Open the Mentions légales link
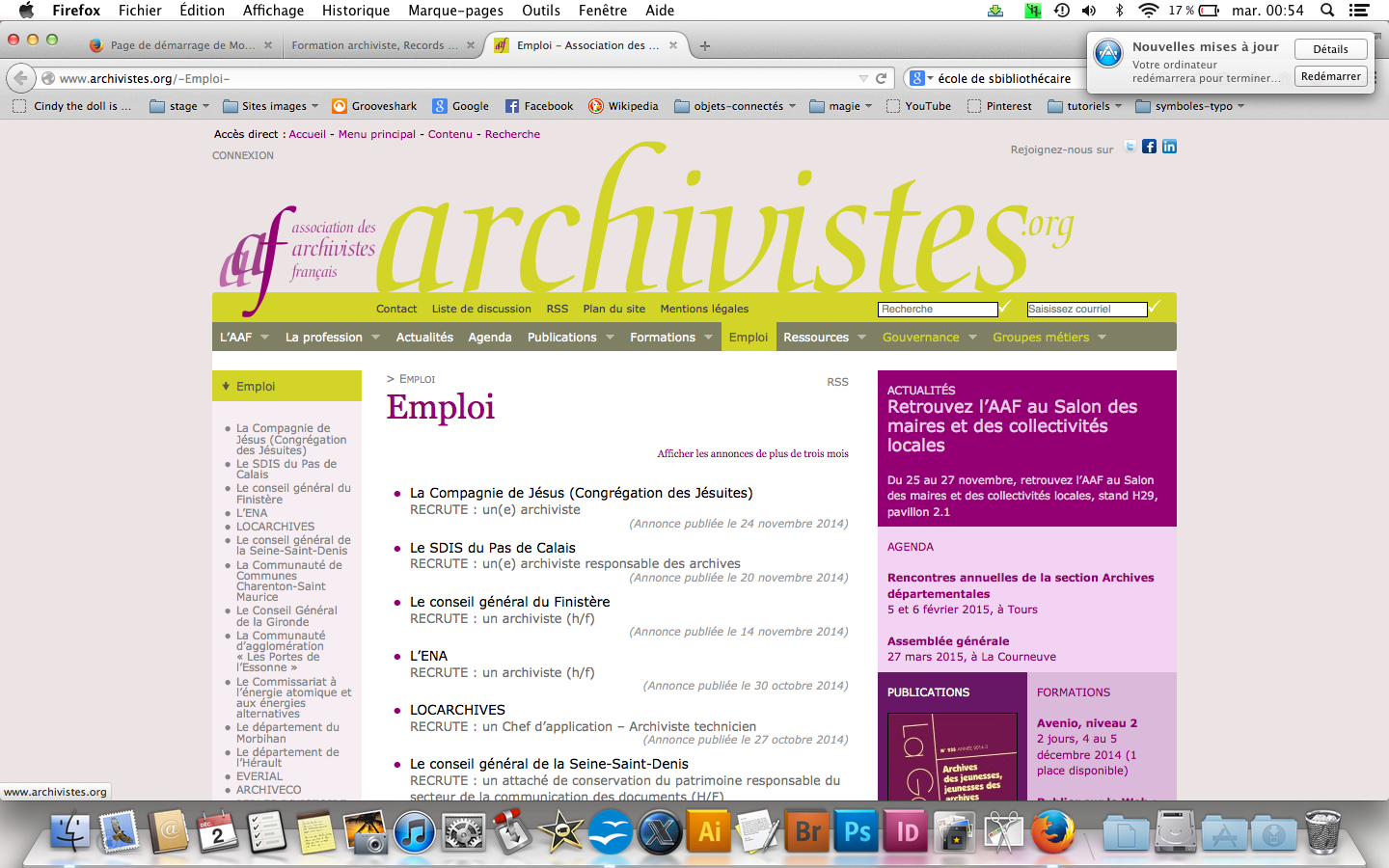 tap(704, 309)
